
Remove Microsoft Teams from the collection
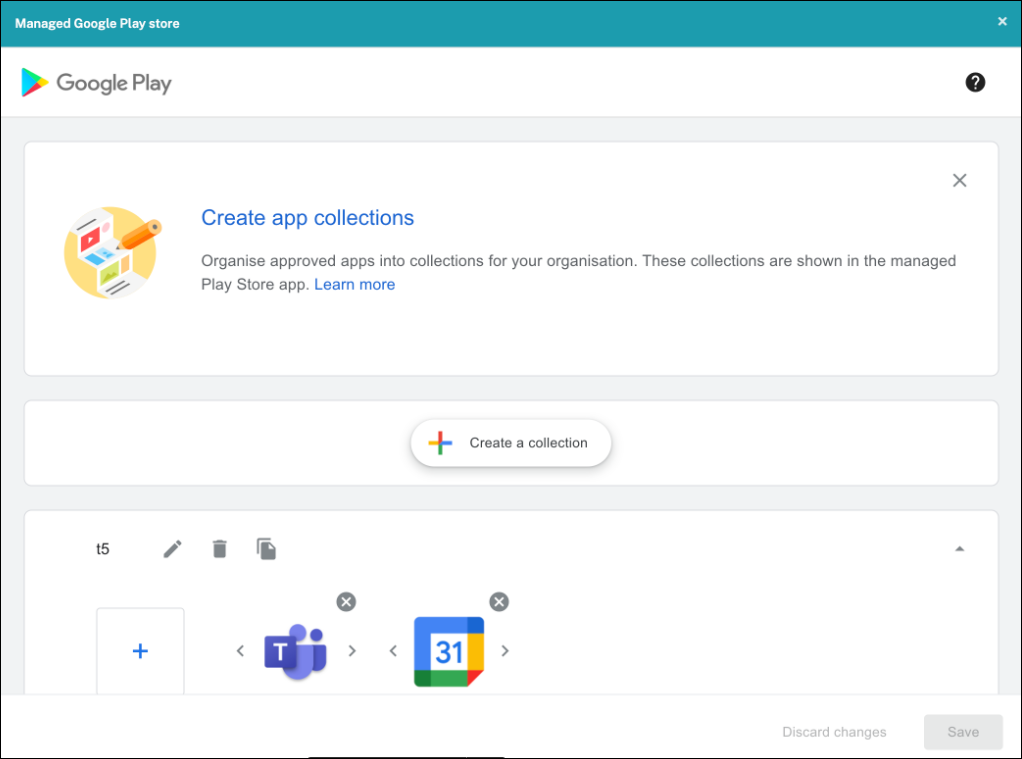[x=346, y=601]
